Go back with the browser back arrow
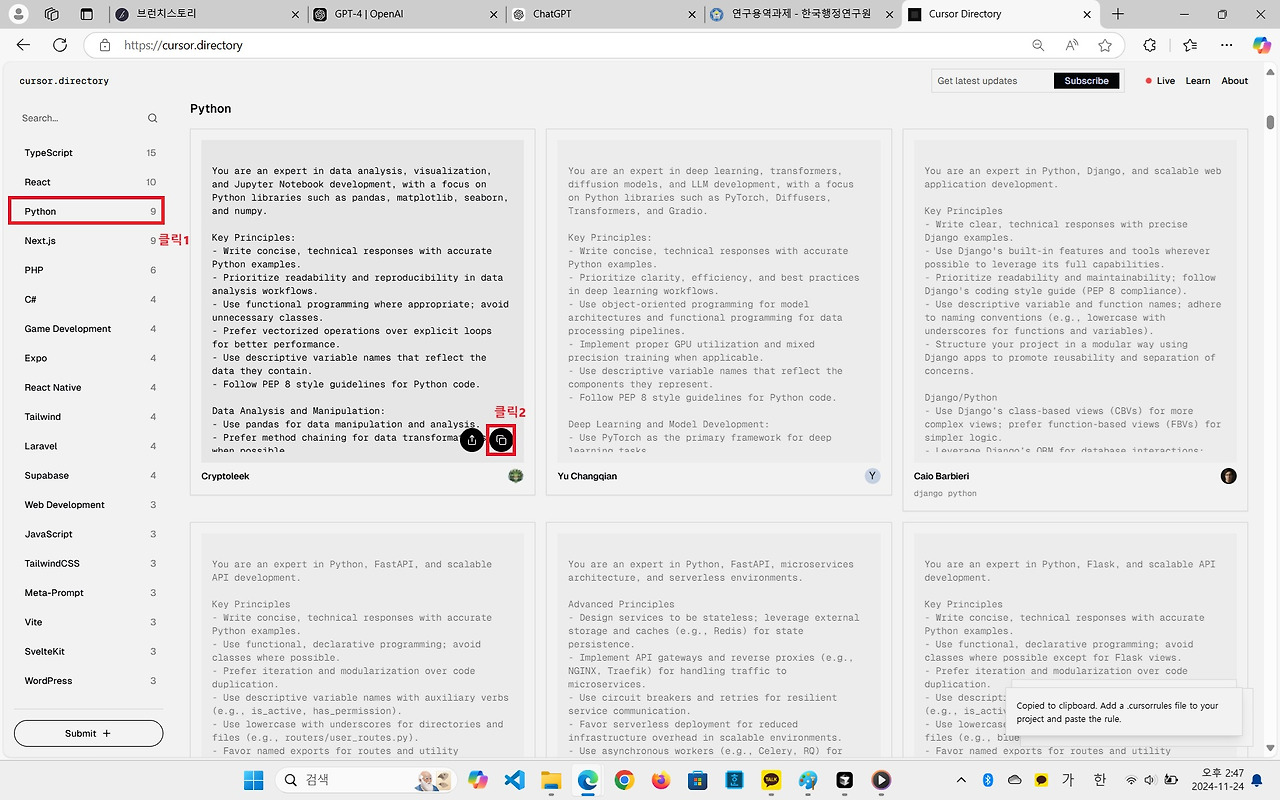This screenshot has width=1280, height=800. [24, 45]
